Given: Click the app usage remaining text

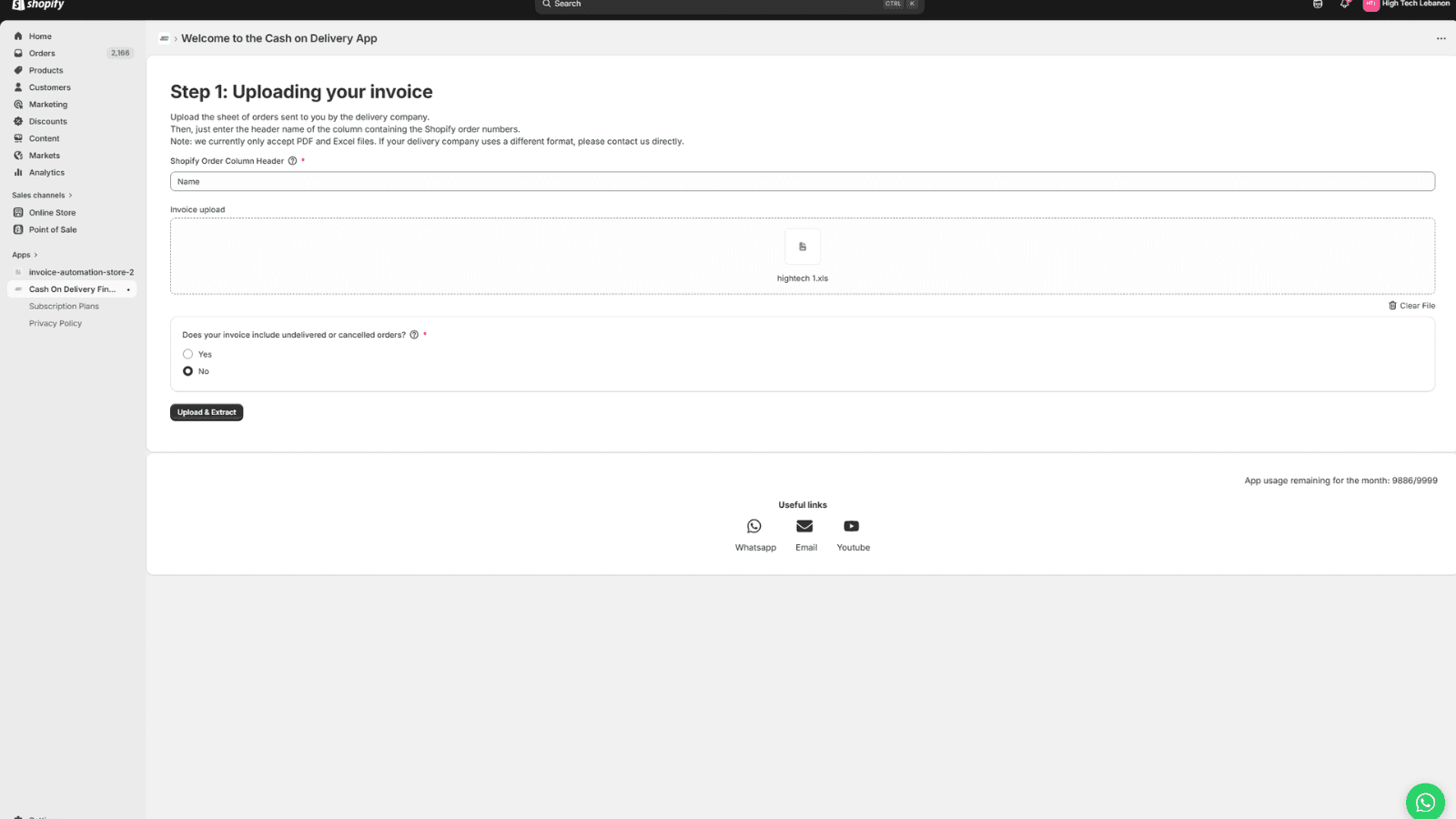Looking at the screenshot, I should (1340, 480).
